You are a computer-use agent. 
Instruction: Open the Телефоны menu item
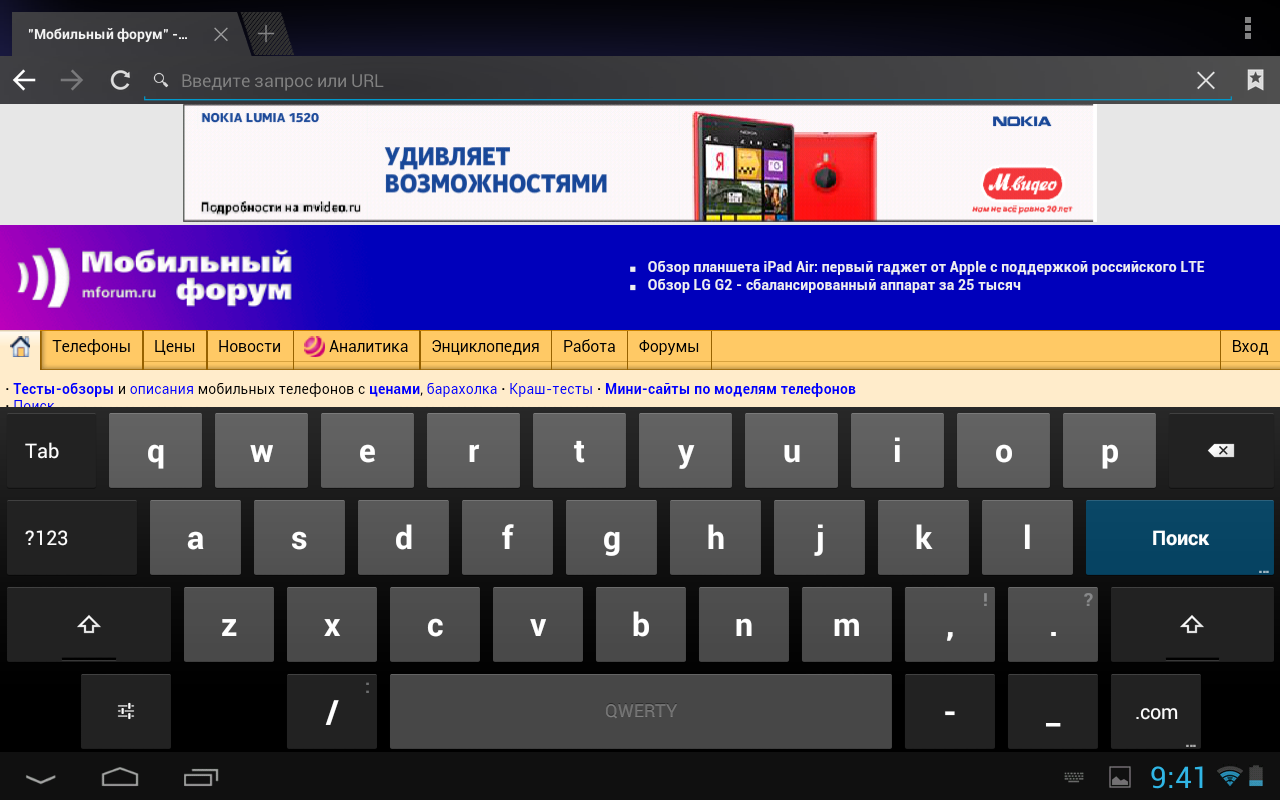91,347
